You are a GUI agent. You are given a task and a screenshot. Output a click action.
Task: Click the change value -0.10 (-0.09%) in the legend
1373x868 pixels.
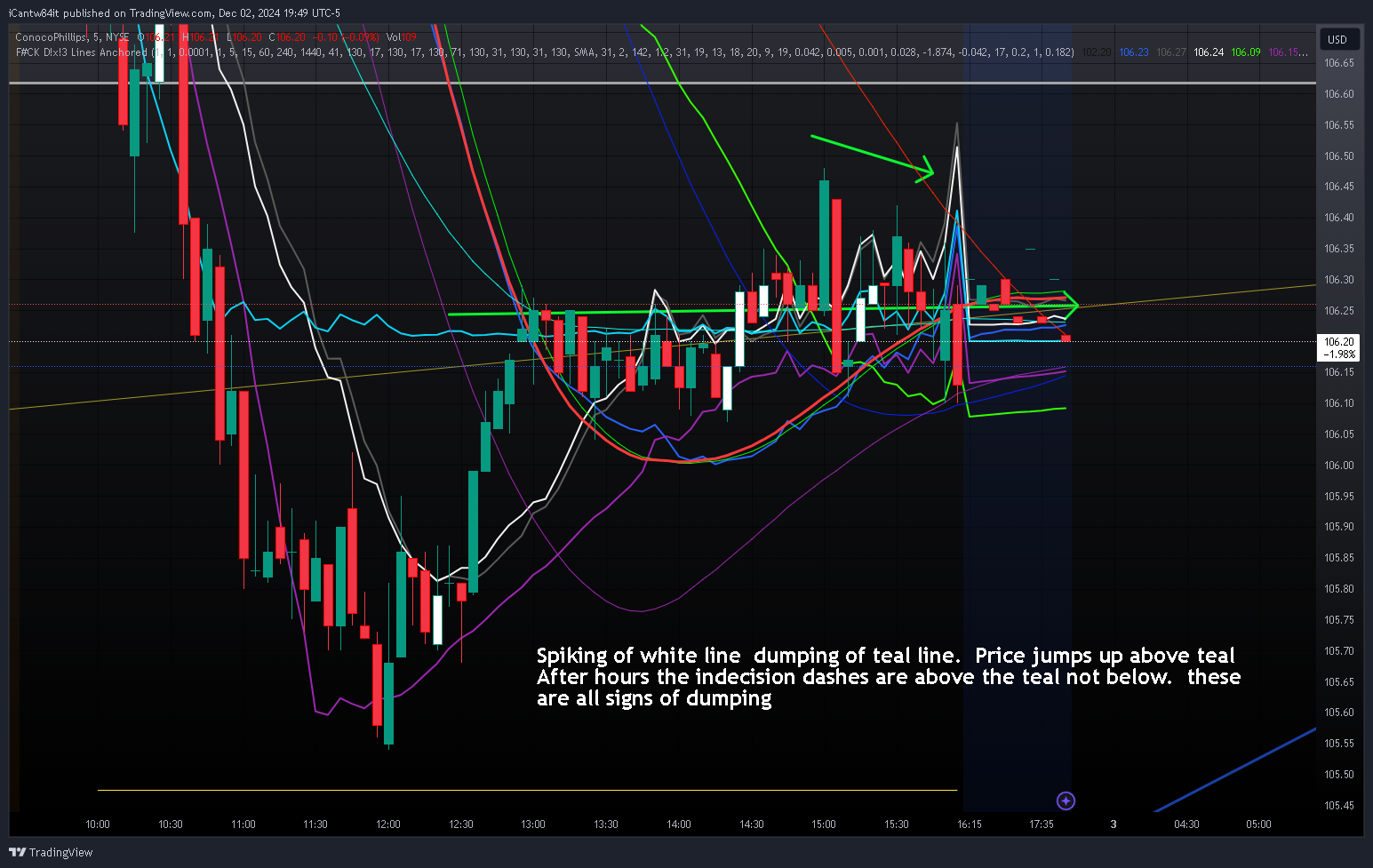(346, 37)
